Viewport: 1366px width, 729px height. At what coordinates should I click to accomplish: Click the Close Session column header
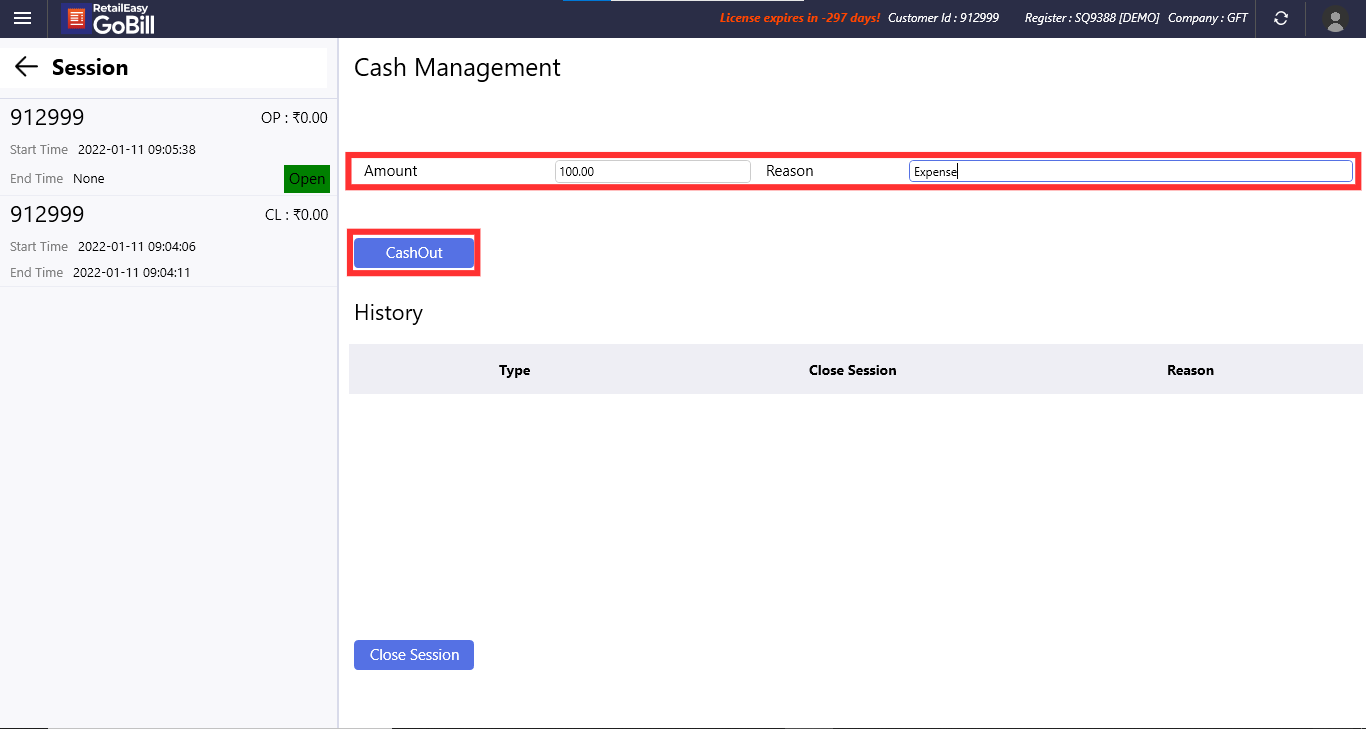pyautogui.click(x=853, y=370)
